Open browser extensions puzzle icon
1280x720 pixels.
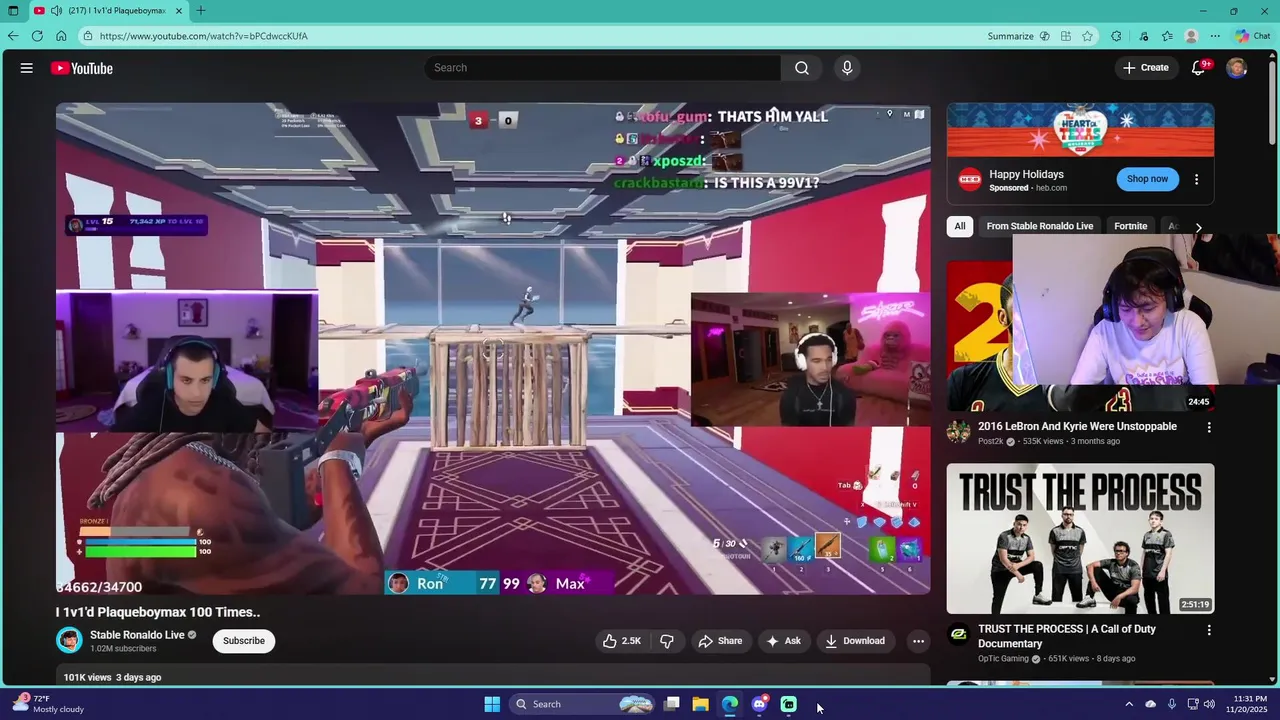coord(1116,36)
